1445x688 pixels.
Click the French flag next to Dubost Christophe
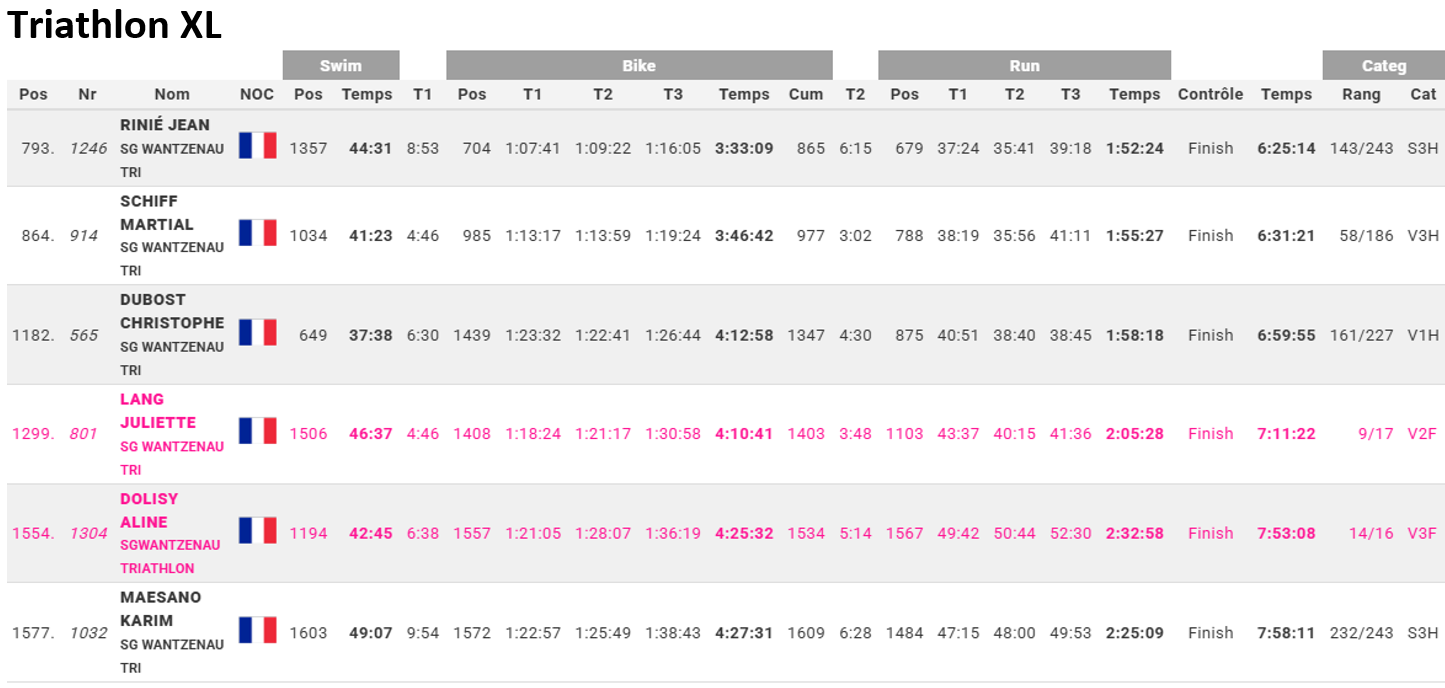pyautogui.click(x=257, y=332)
